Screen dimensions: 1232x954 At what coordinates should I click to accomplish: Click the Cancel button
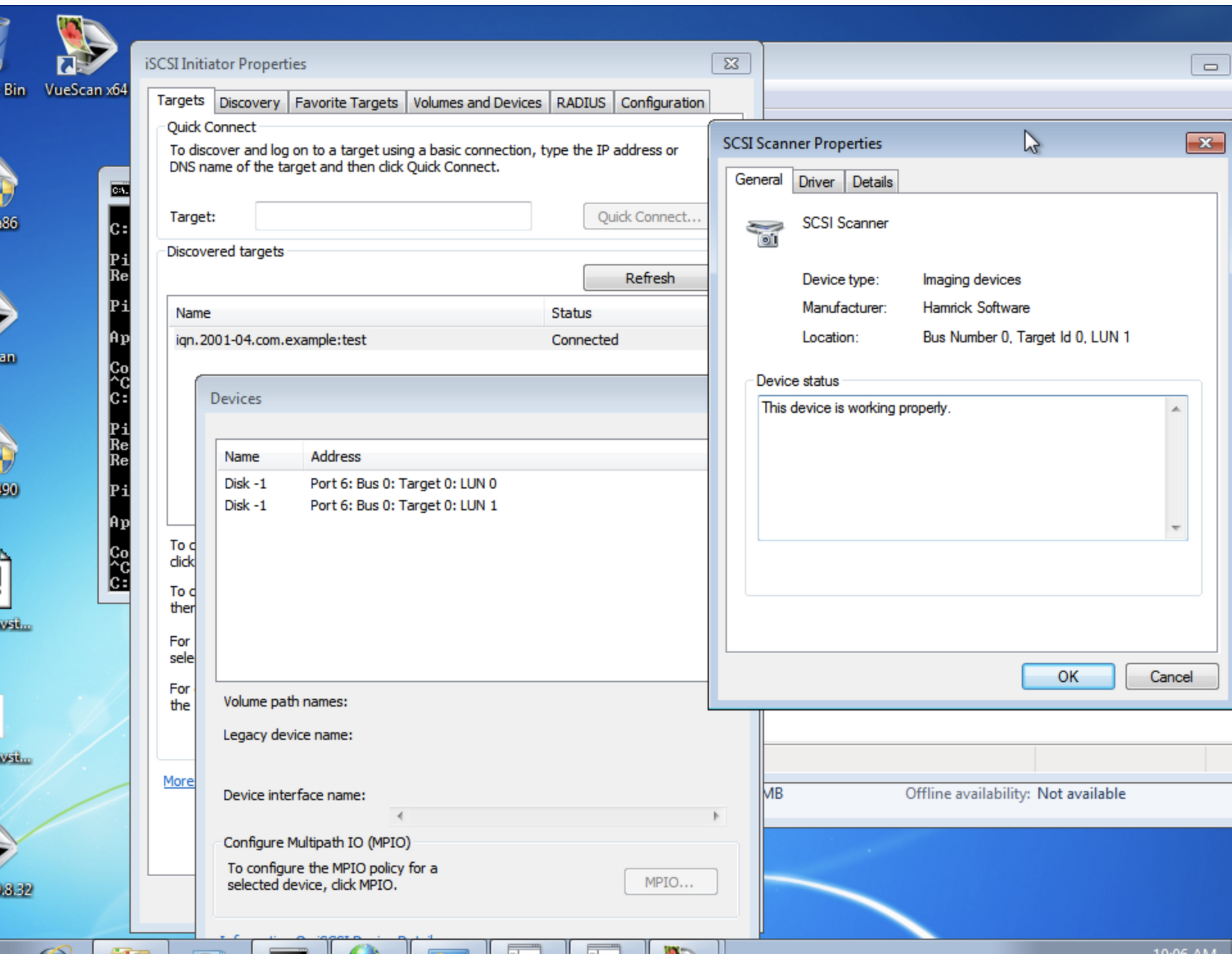tap(1170, 677)
